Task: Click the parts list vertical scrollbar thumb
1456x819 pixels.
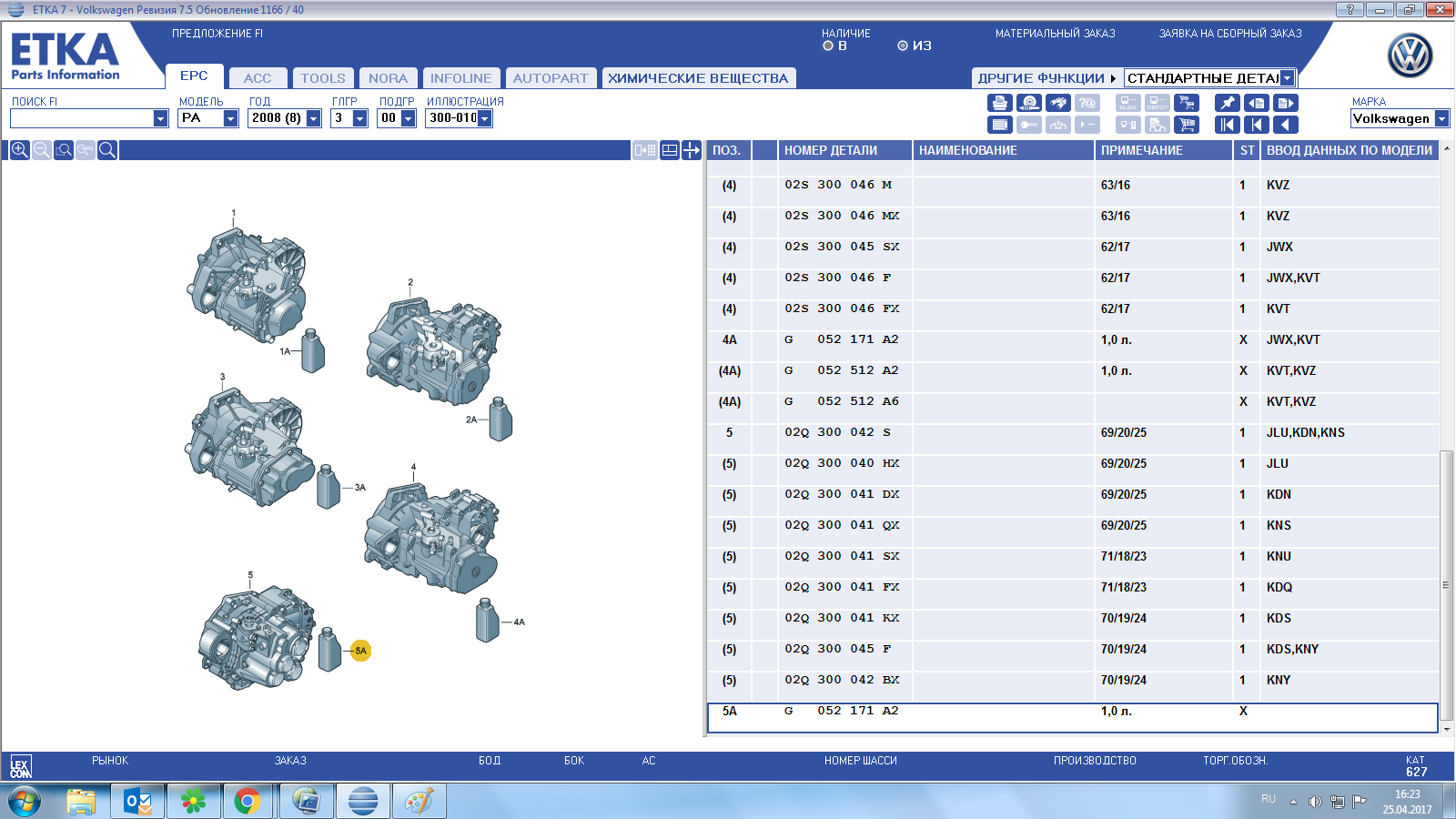Action: [1447, 585]
